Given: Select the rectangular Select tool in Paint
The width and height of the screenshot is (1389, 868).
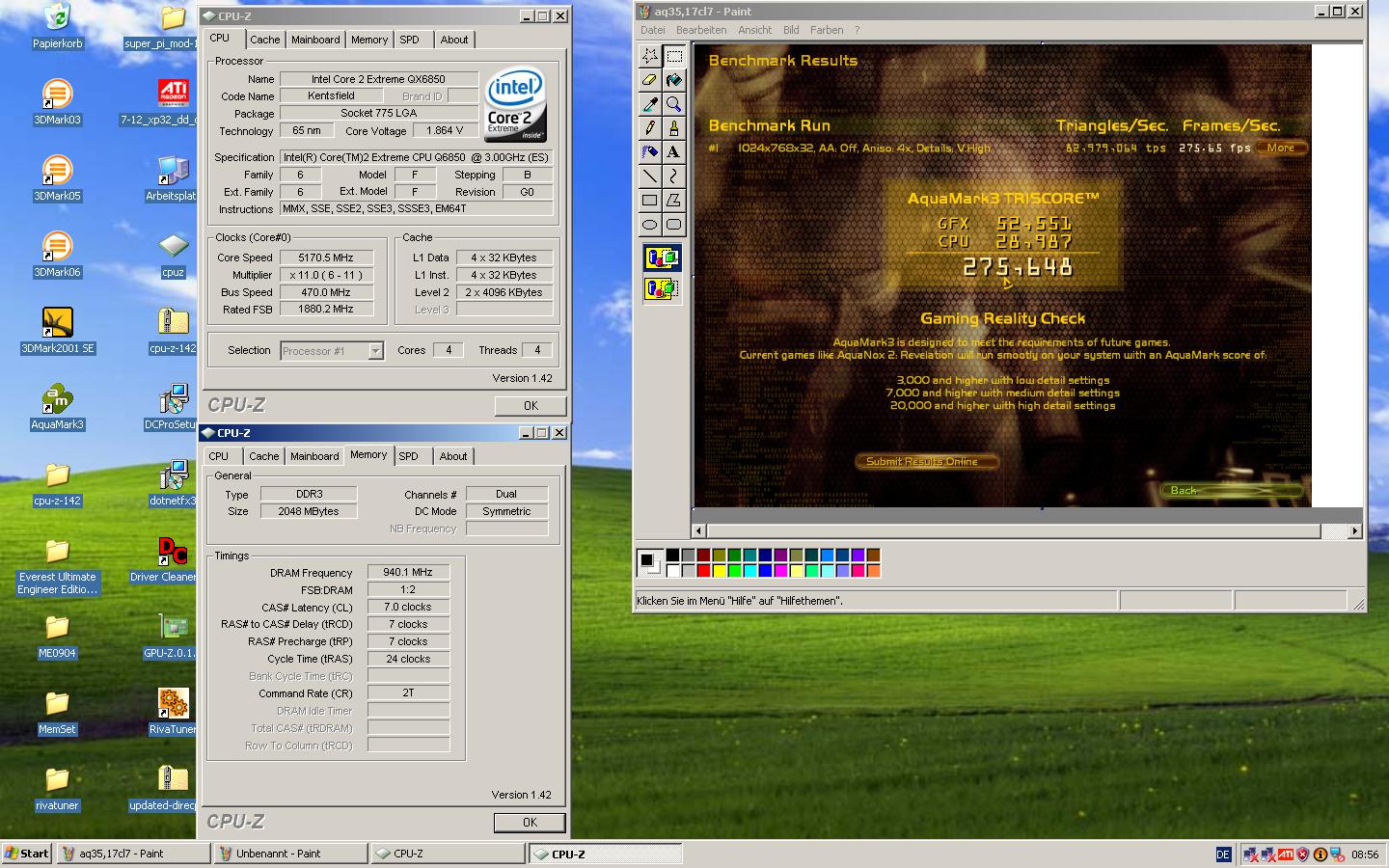Looking at the screenshot, I should point(673,56).
